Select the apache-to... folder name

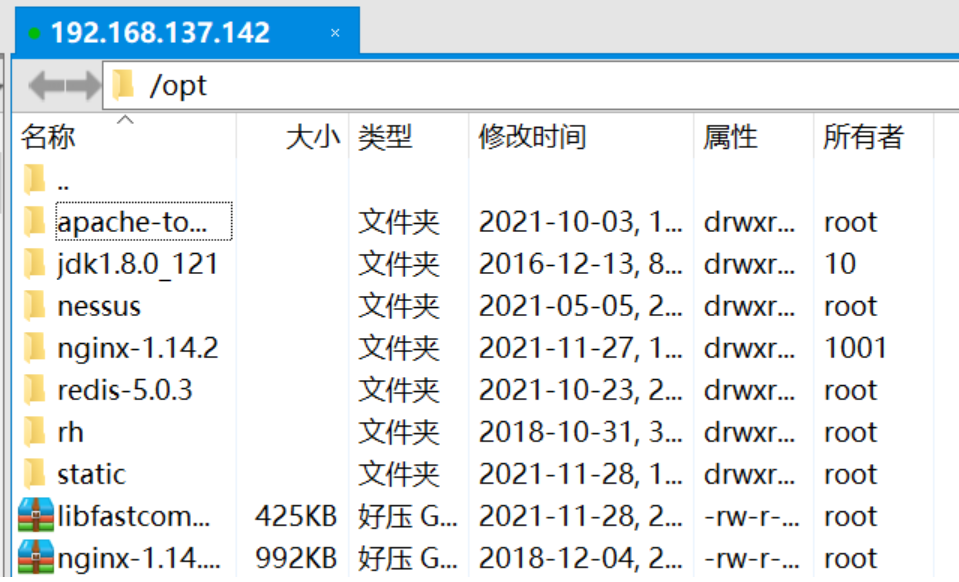(132, 222)
